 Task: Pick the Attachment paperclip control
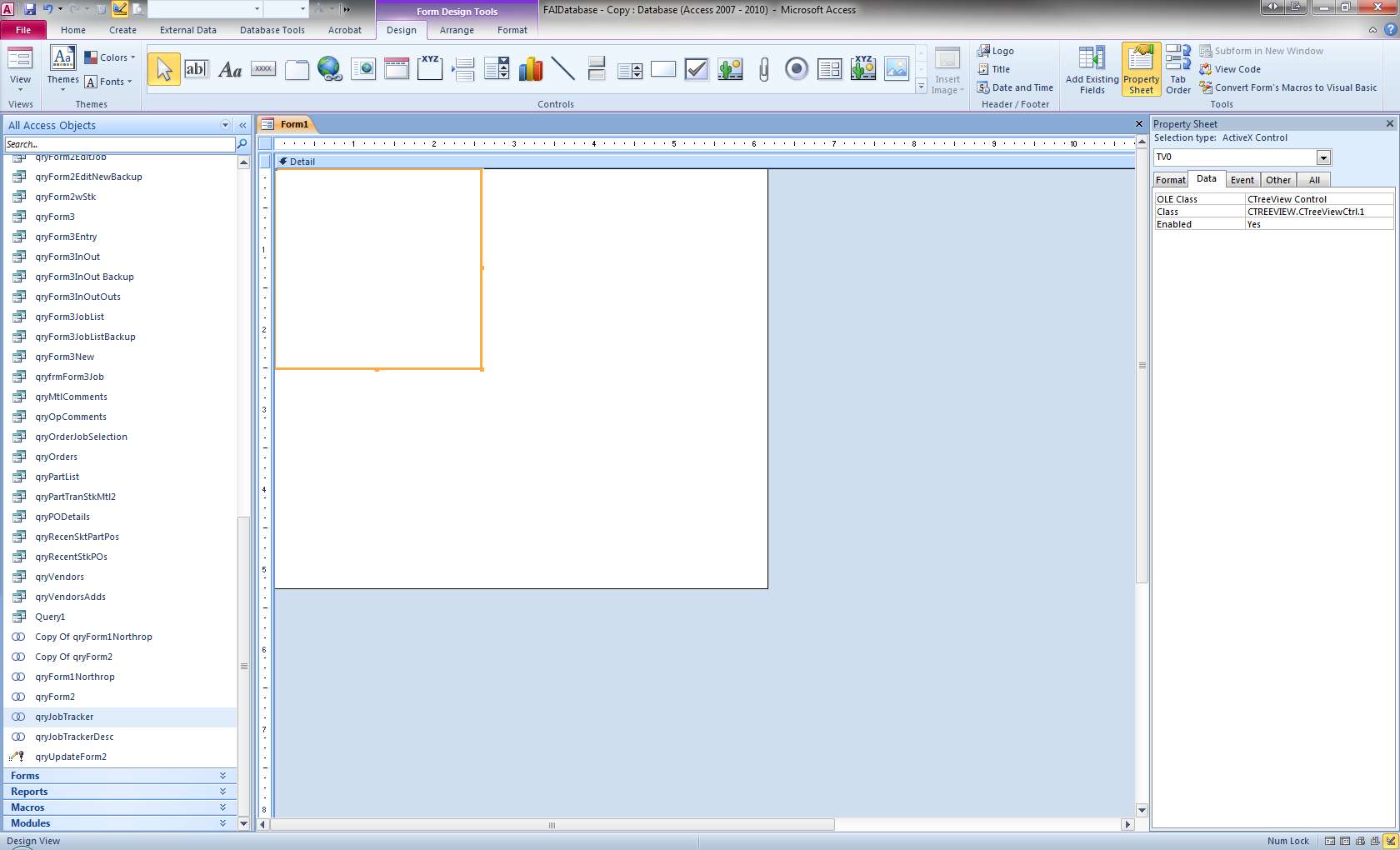(x=763, y=69)
